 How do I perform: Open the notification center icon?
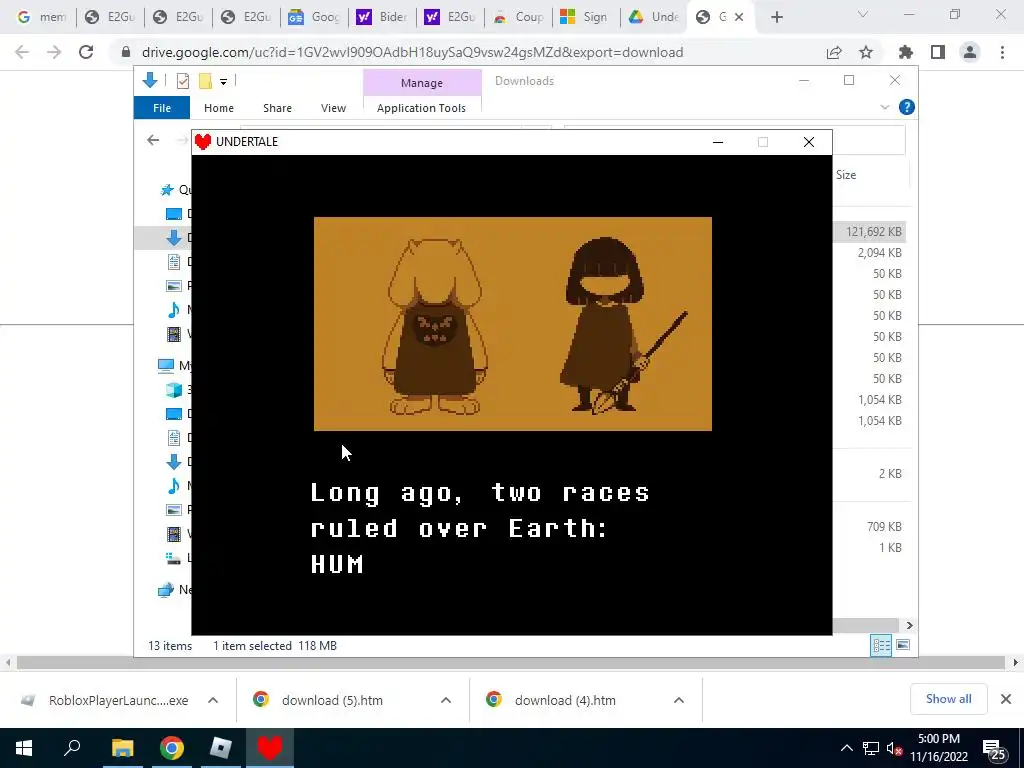(x=995, y=750)
